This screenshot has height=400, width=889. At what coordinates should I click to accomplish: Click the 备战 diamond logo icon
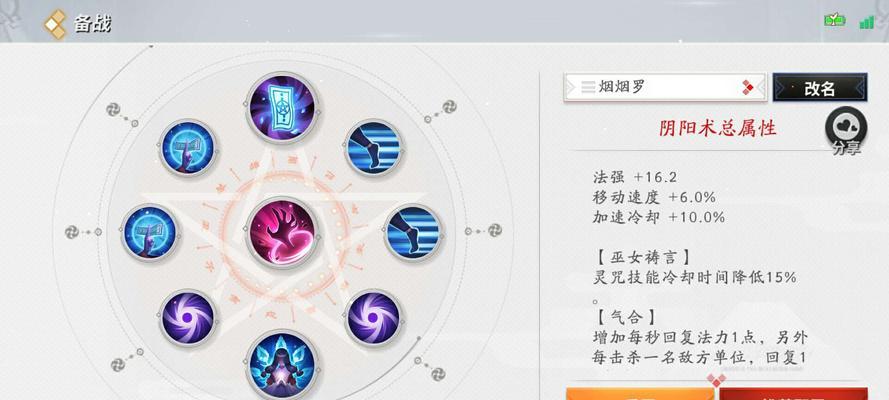click(x=56, y=24)
